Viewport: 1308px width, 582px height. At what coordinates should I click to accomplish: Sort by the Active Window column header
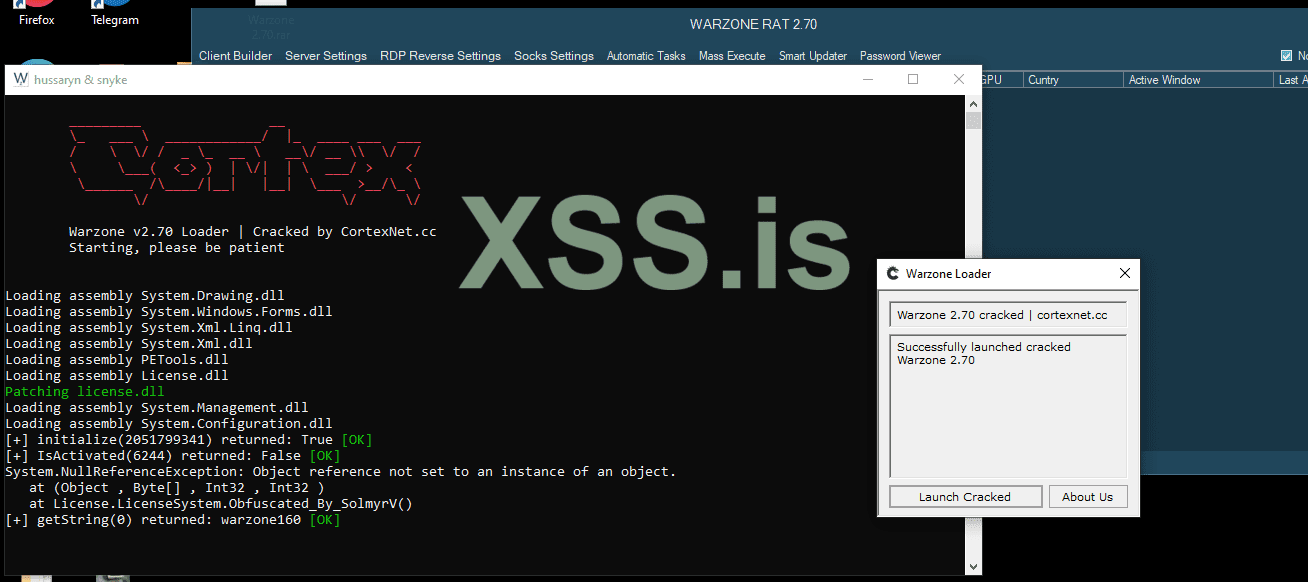click(1197, 80)
